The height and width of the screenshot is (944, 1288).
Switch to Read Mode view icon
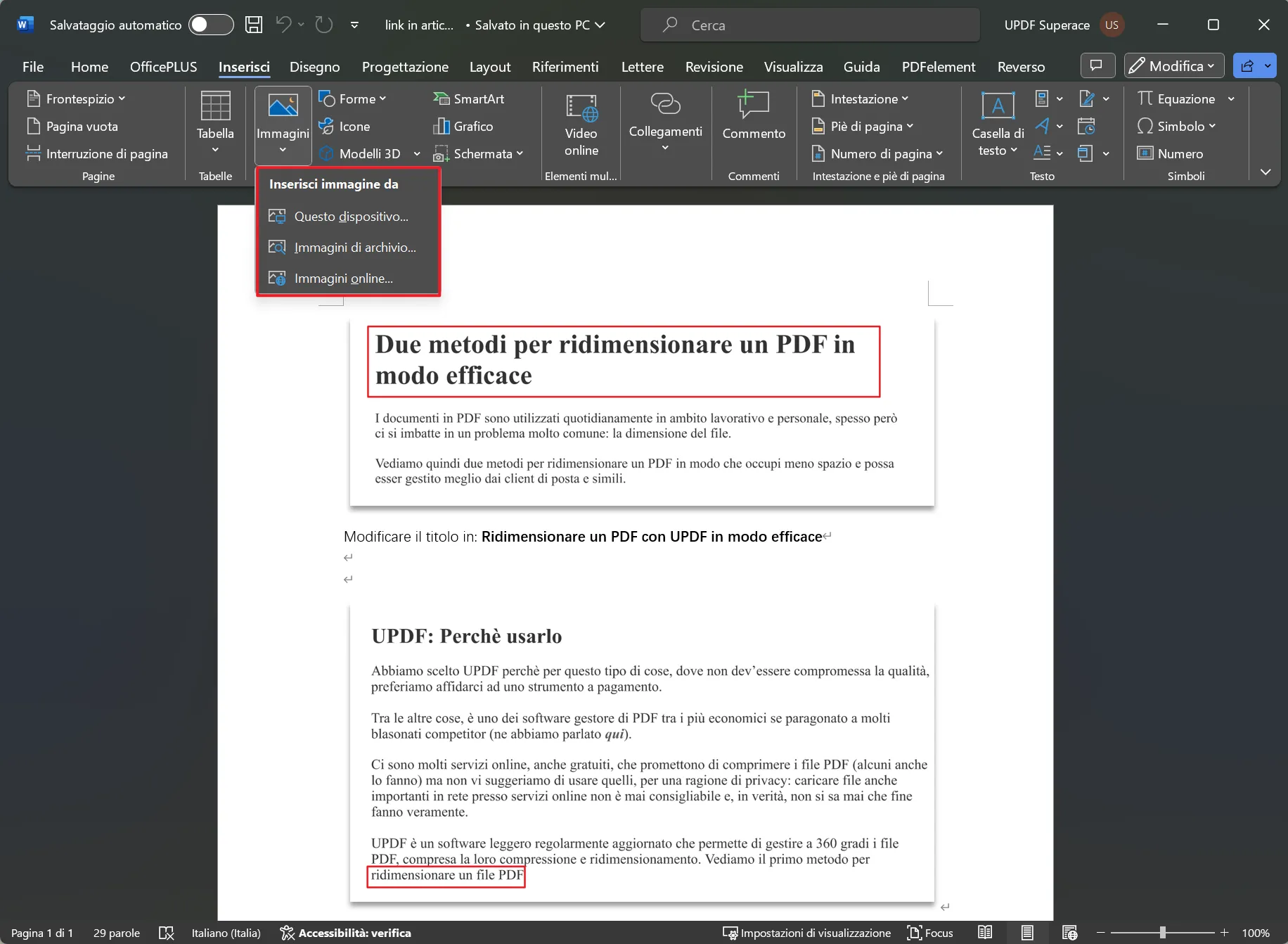985,933
